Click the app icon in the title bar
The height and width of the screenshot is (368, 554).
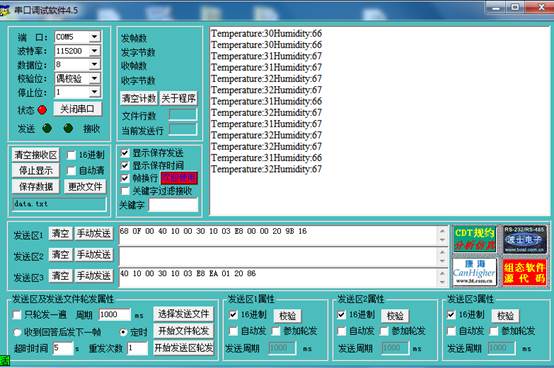(x=4, y=11)
